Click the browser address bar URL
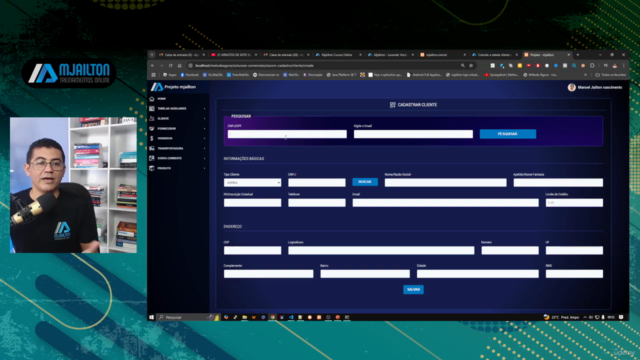This screenshot has width=640, height=360. click(x=254, y=65)
